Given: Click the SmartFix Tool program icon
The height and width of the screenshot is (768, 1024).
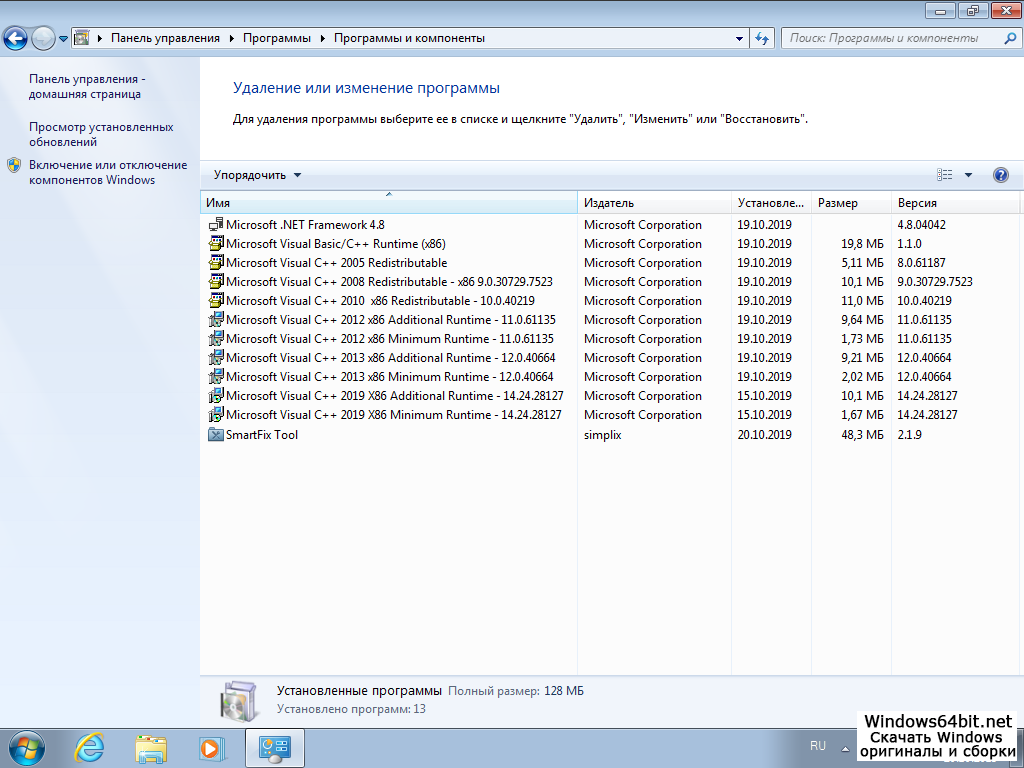Looking at the screenshot, I should (x=216, y=435).
